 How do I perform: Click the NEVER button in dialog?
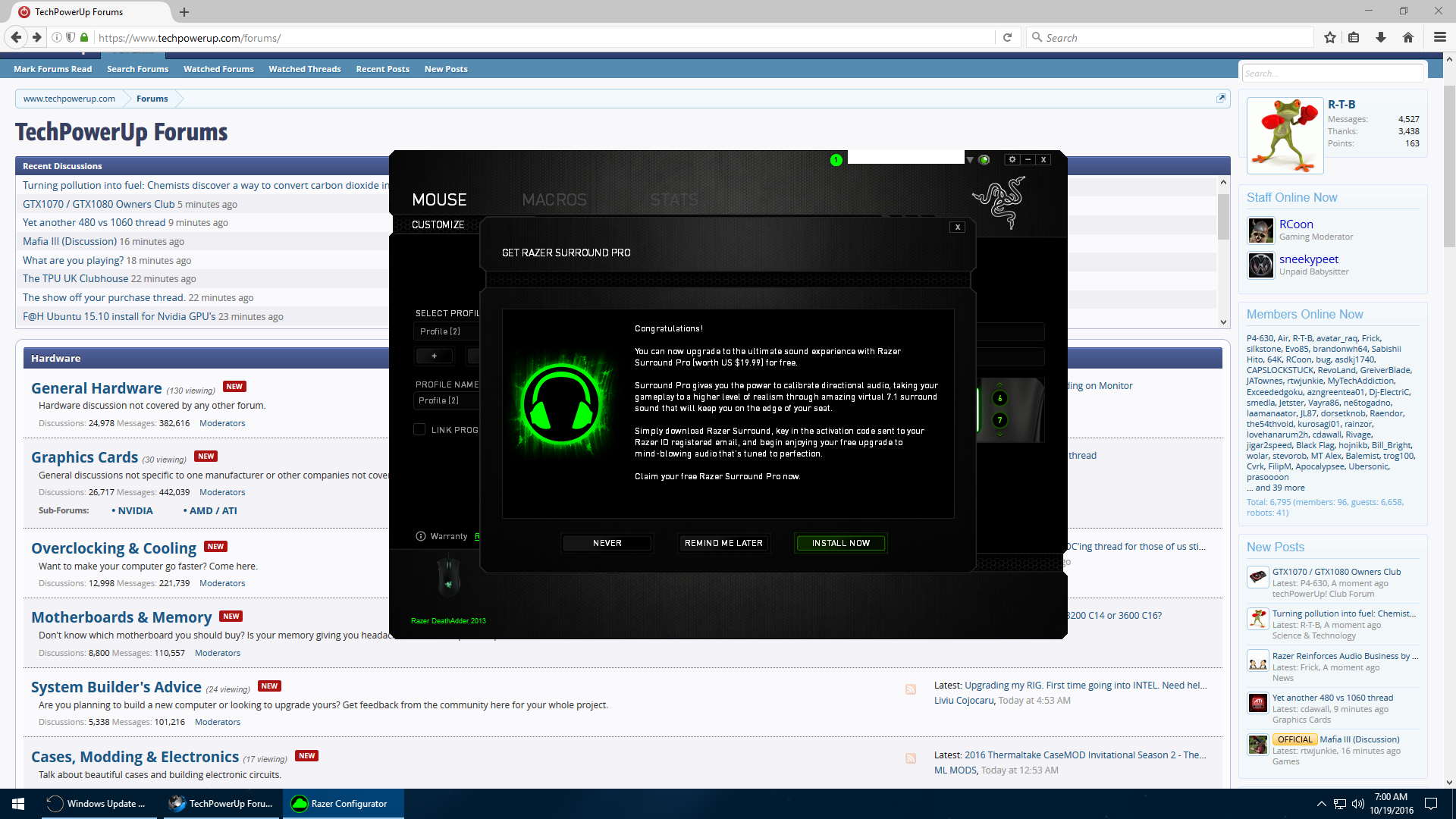607,543
